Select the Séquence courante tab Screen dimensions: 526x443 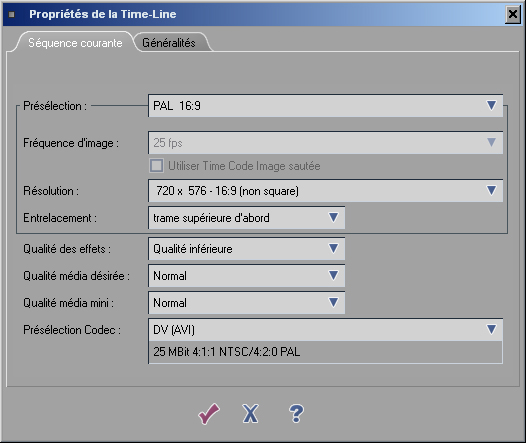(x=75, y=43)
